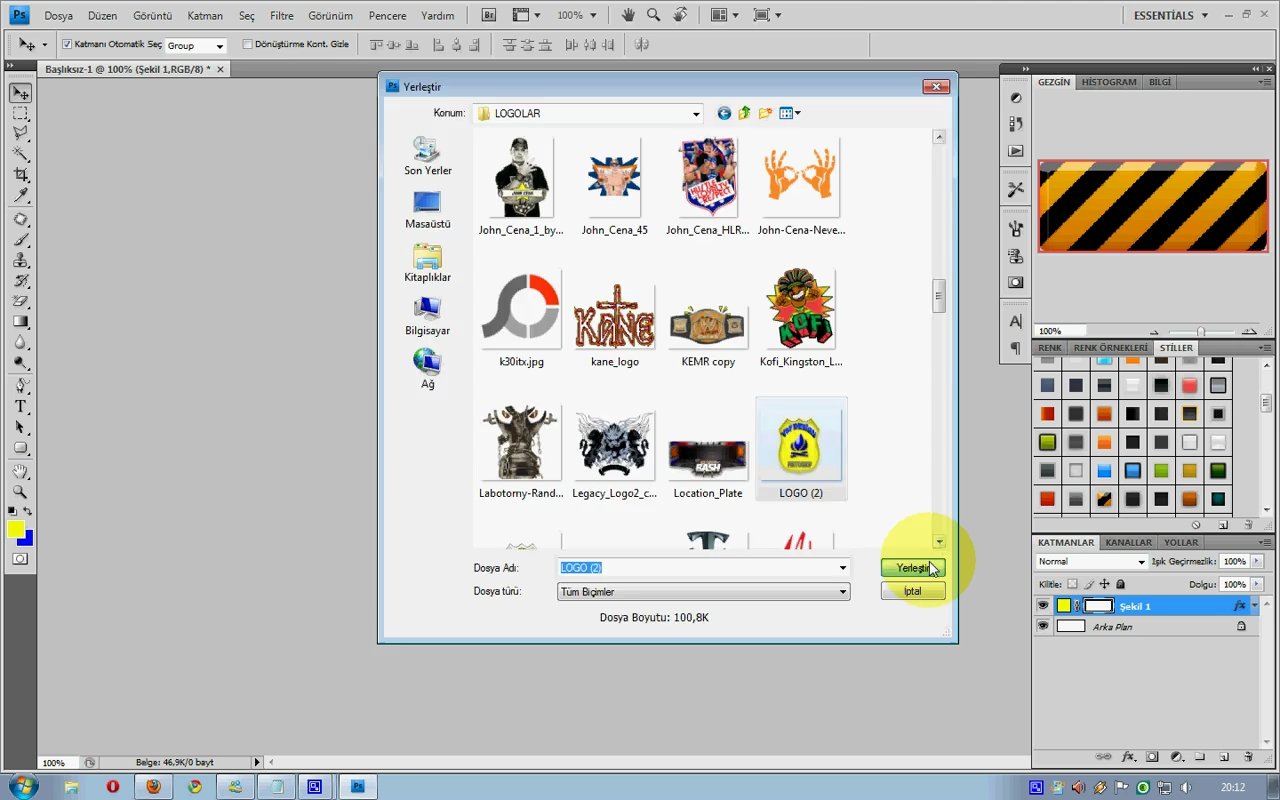Switch to the YOLLAR tab
This screenshot has height=800, width=1280.
(x=1181, y=543)
